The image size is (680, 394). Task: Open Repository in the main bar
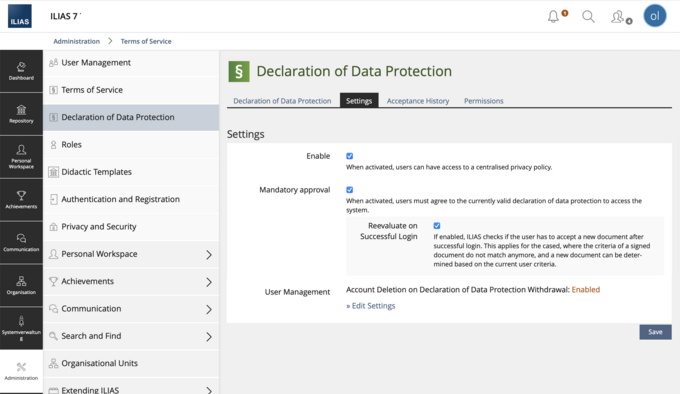pyautogui.click(x=21, y=114)
